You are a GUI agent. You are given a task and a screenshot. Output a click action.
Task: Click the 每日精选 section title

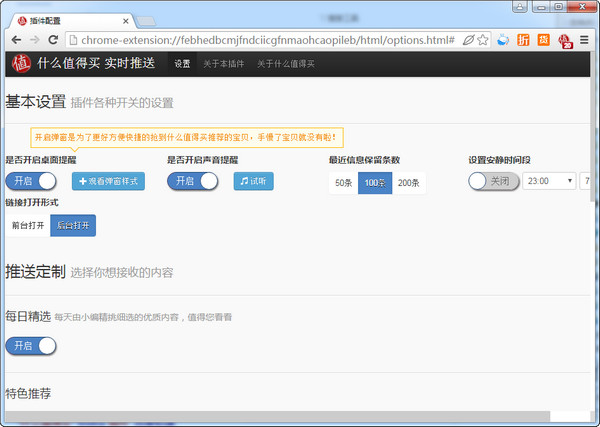click(28, 316)
